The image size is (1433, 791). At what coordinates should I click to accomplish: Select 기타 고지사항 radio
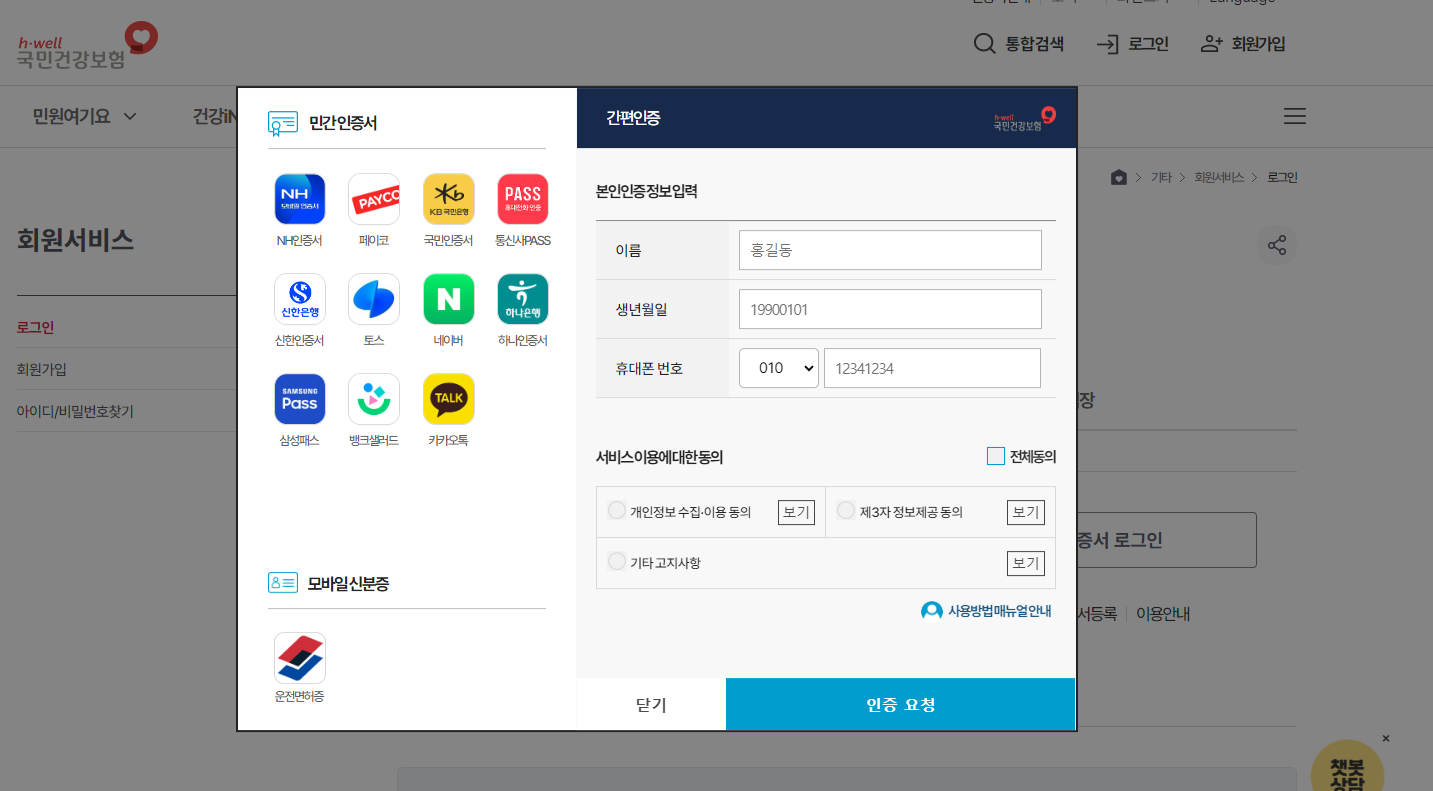pyautogui.click(x=617, y=561)
